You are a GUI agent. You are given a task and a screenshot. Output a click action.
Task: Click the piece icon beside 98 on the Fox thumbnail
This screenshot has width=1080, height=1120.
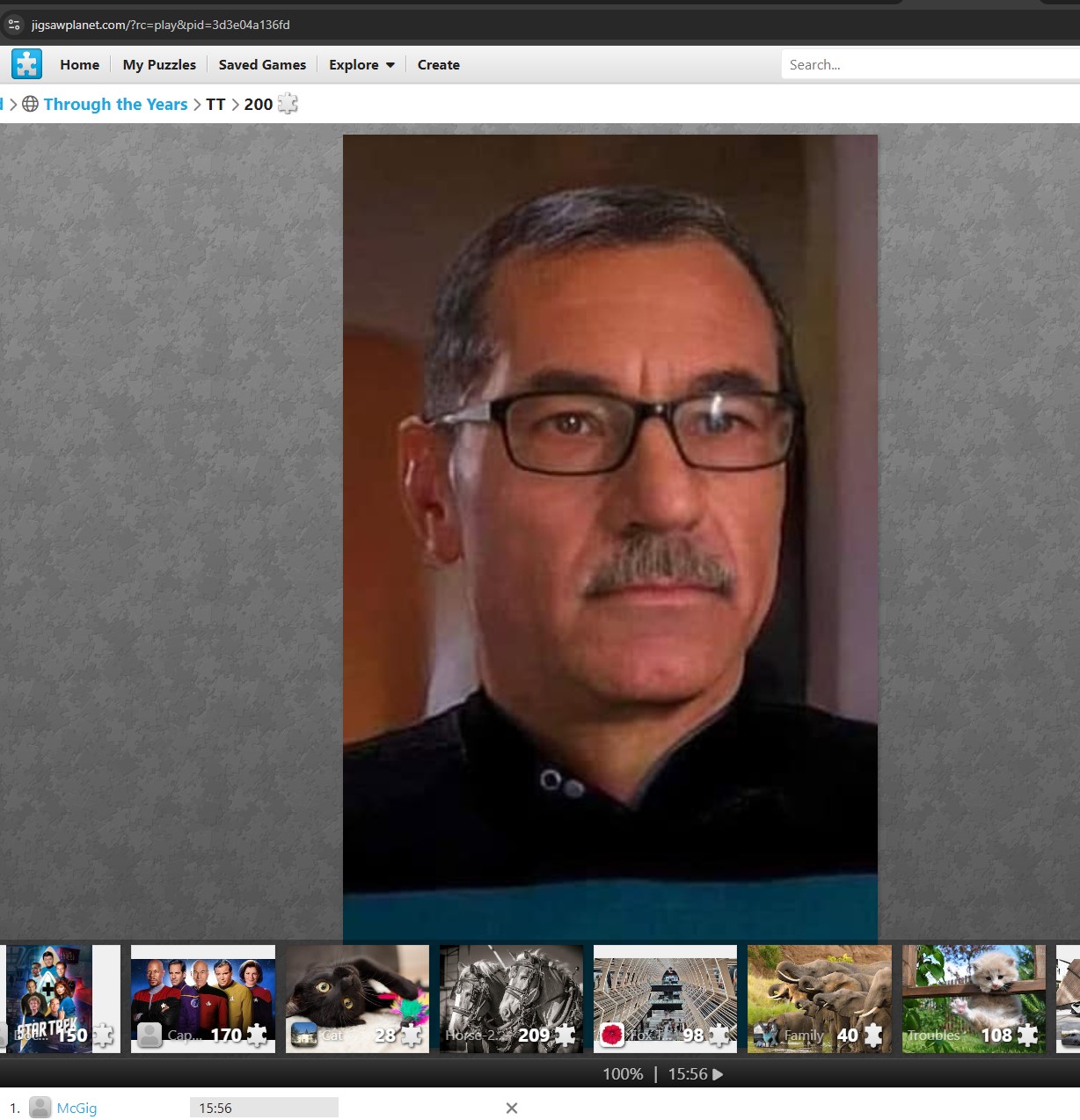pyautogui.click(x=719, y=1036)
